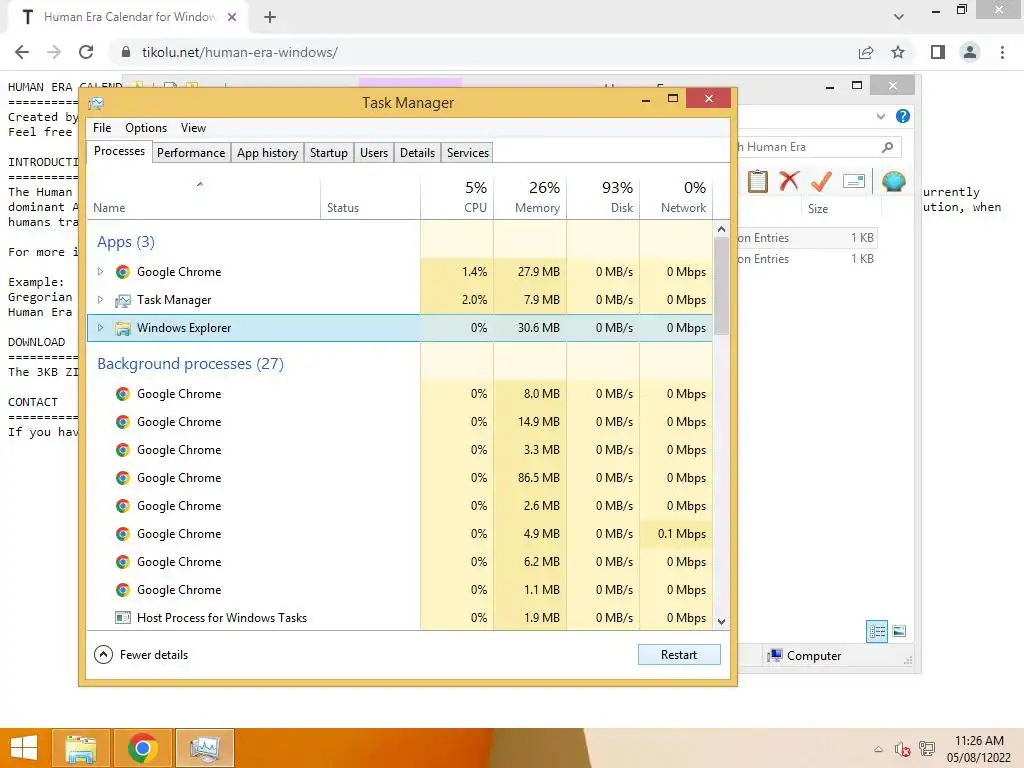The height and width of the screenshot is (768, 1024).
Task: Switch to the Users tab
Action: pos(374,153)
